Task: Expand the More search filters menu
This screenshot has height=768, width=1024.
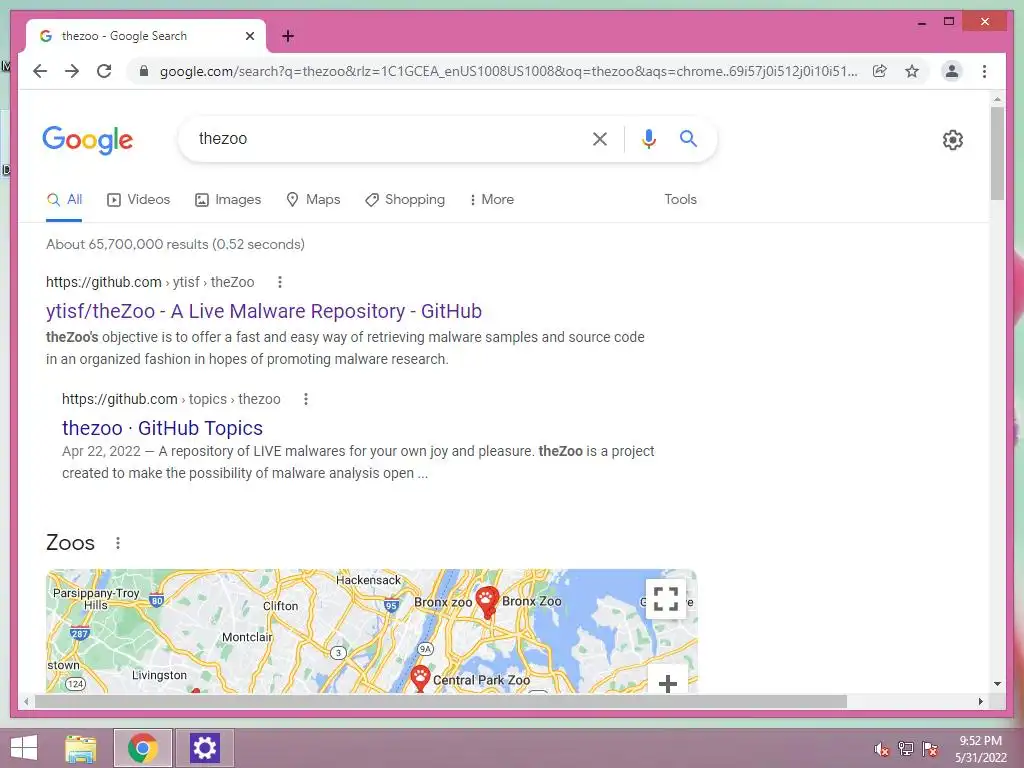Action: click(491, 200)
